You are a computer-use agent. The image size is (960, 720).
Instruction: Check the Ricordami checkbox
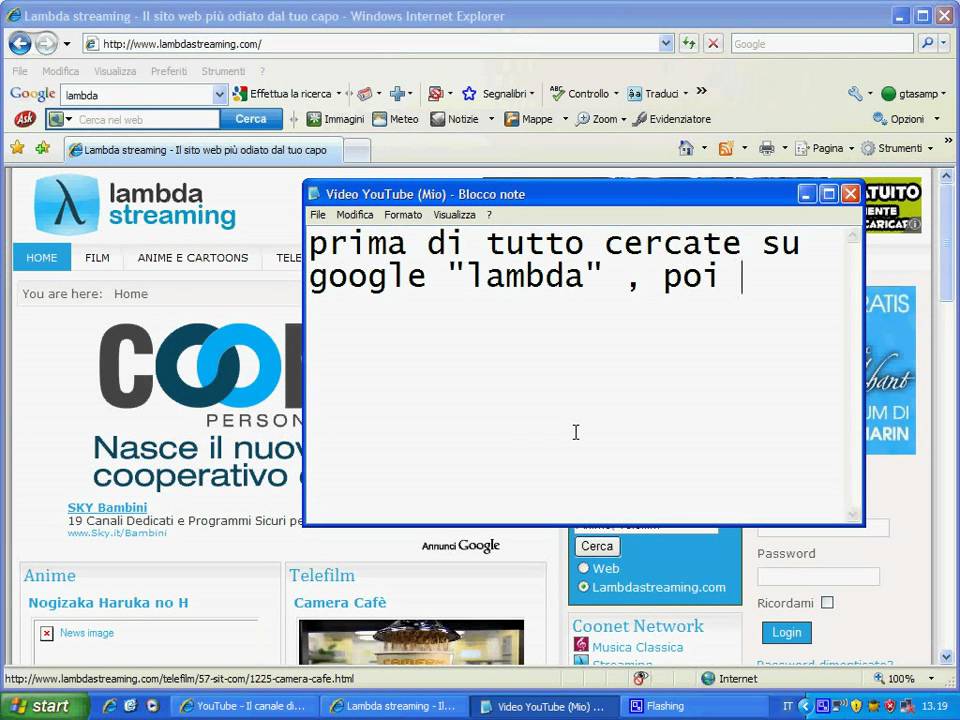(x=827, y=602)
